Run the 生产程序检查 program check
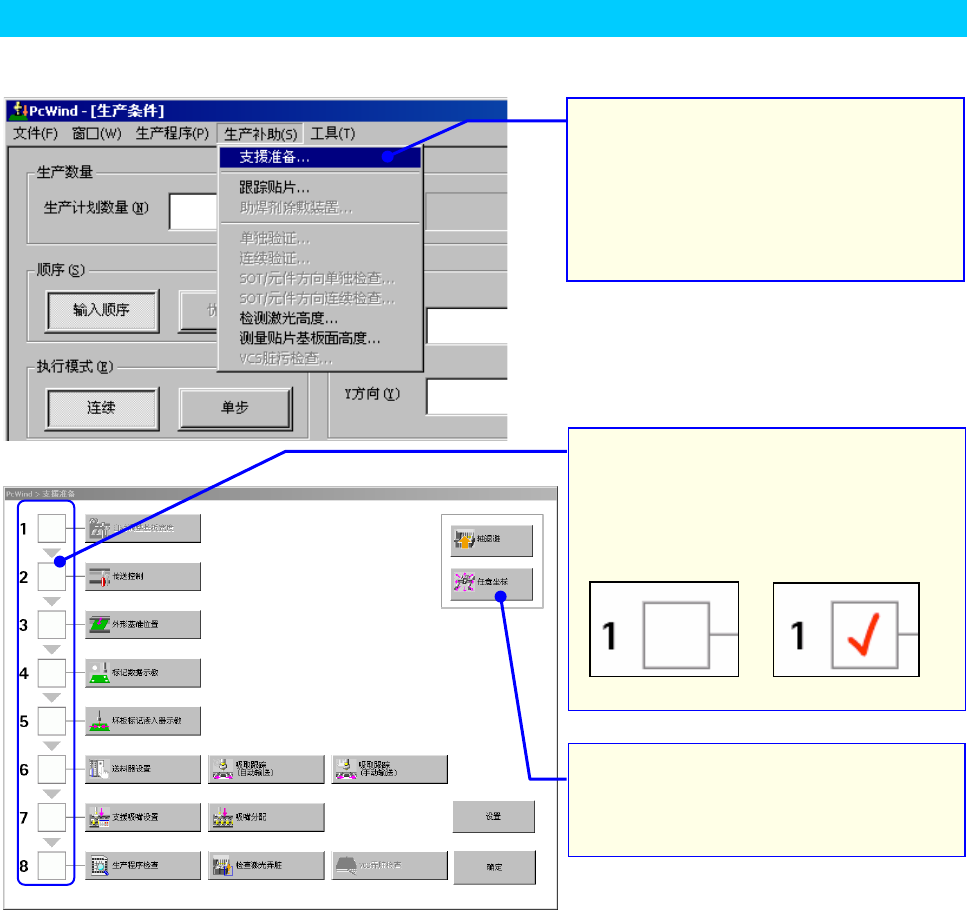This screenshot has width=967, height=910. point(143,865)
